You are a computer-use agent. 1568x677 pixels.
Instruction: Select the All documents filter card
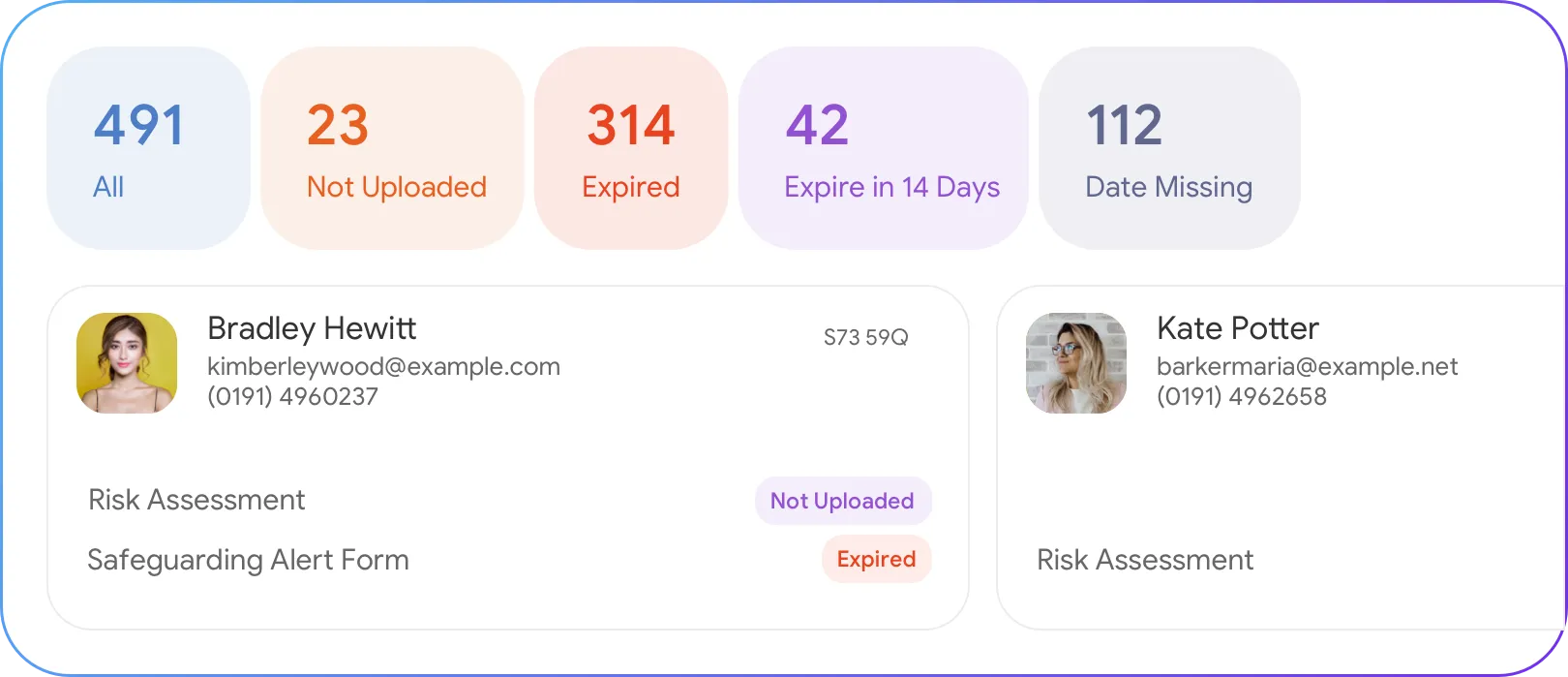coord(148,148)
